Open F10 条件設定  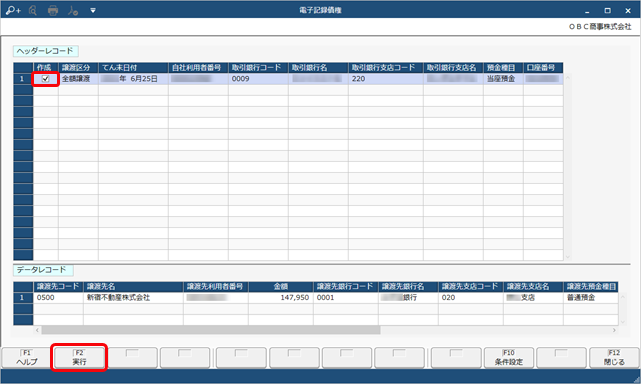(509, 358)
